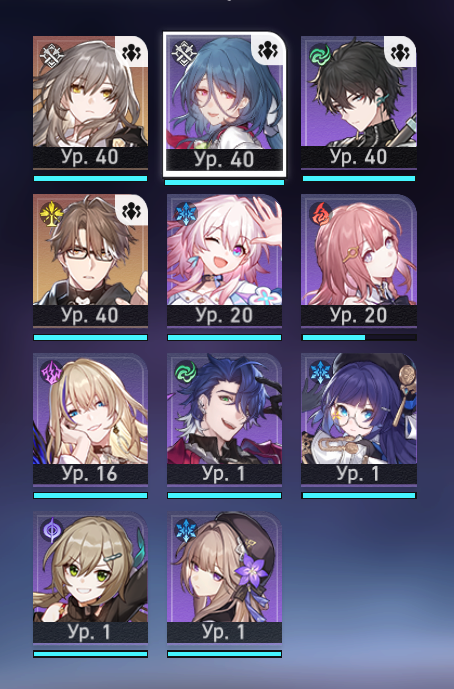Click the Wind element icon on the Sampo card
The height and width of the screenshot is (689, 454).
click(x=185, y=372)
